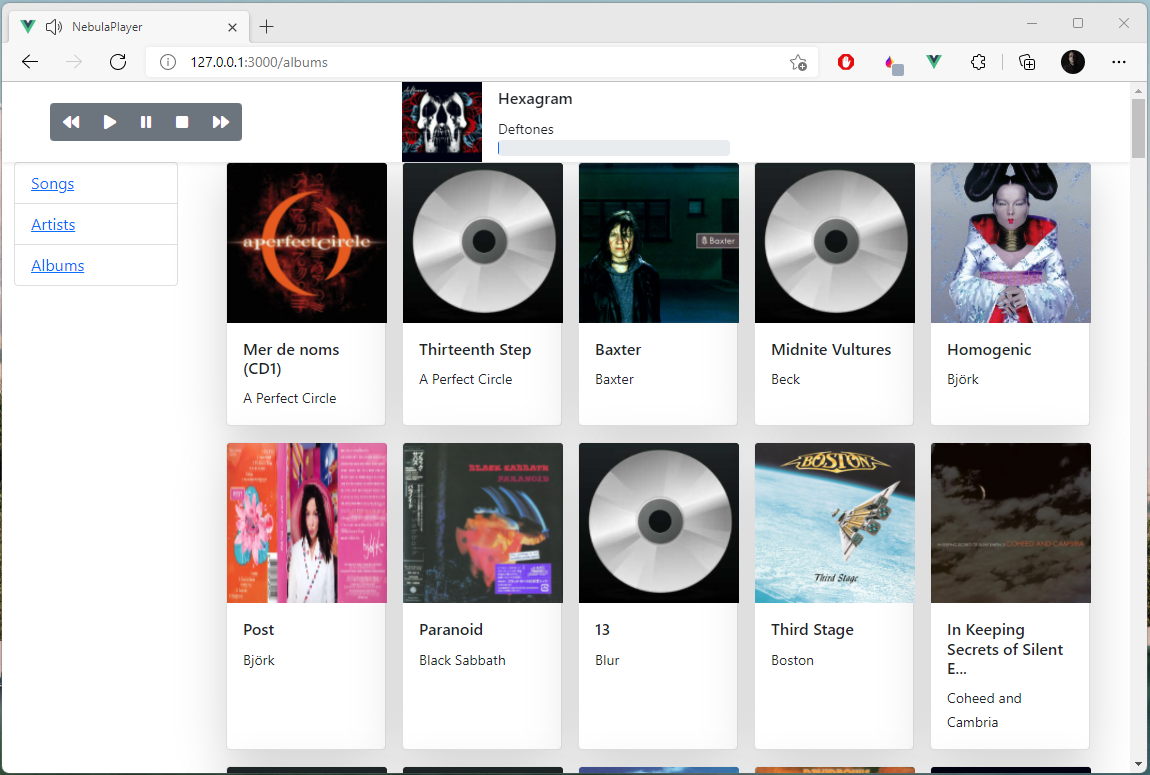Open the Baxter album cover

point(659,243)
